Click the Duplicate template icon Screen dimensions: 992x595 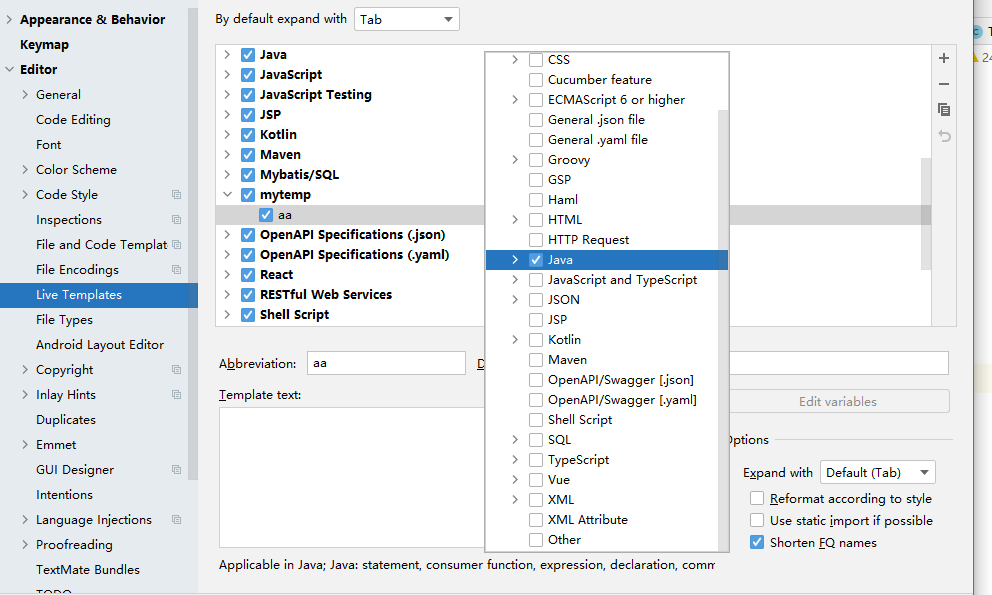(x=944, y=110)
